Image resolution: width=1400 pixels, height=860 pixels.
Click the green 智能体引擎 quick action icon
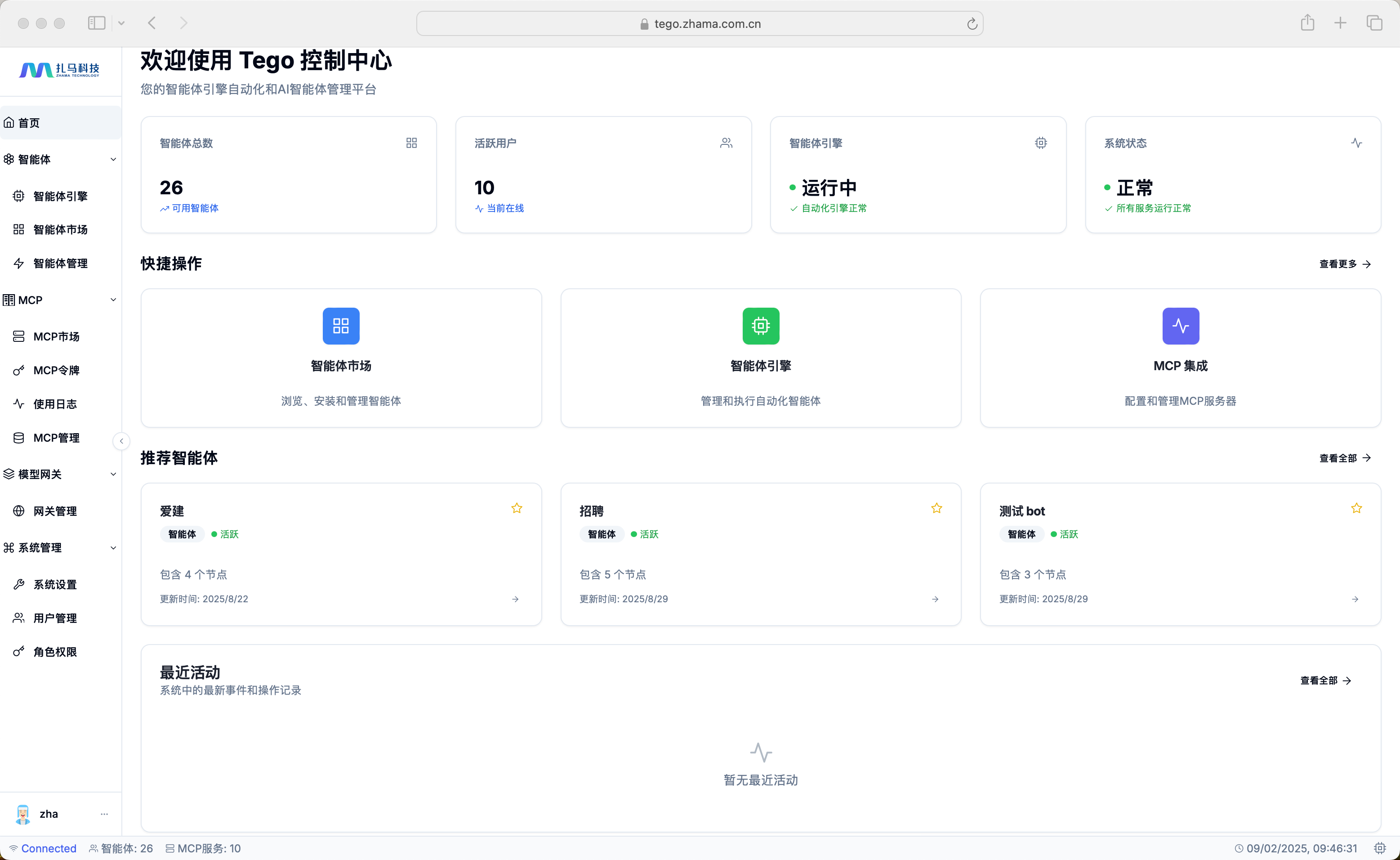tap(761, 326)
